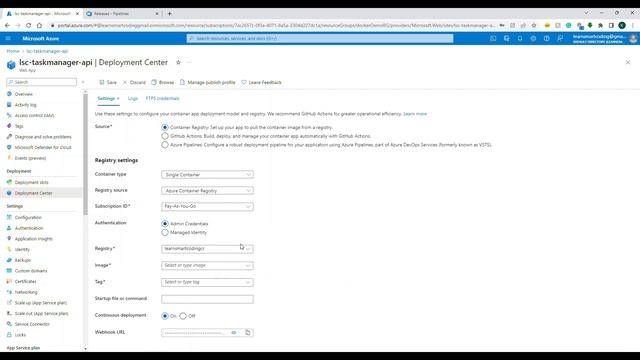The height and width of the screenshot is (360, 640).
Task: Open Identity in the sidebar
Action: [x=22, y=249]
